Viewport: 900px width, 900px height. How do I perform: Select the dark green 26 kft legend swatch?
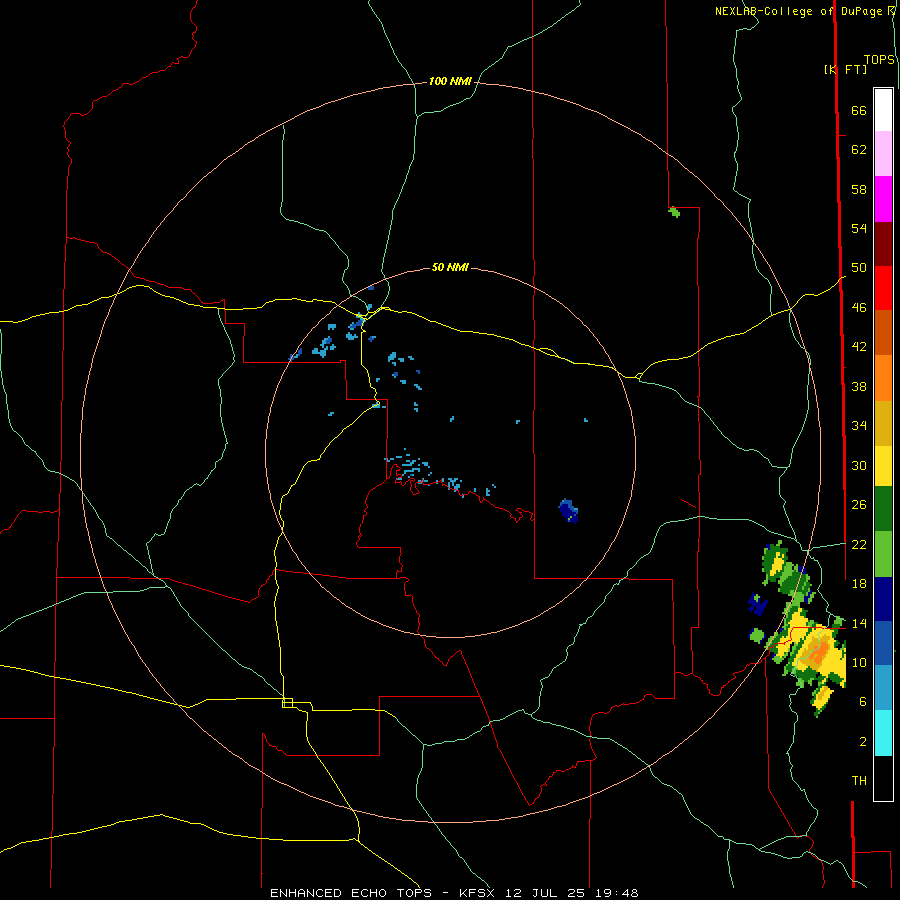click(883, 509)
